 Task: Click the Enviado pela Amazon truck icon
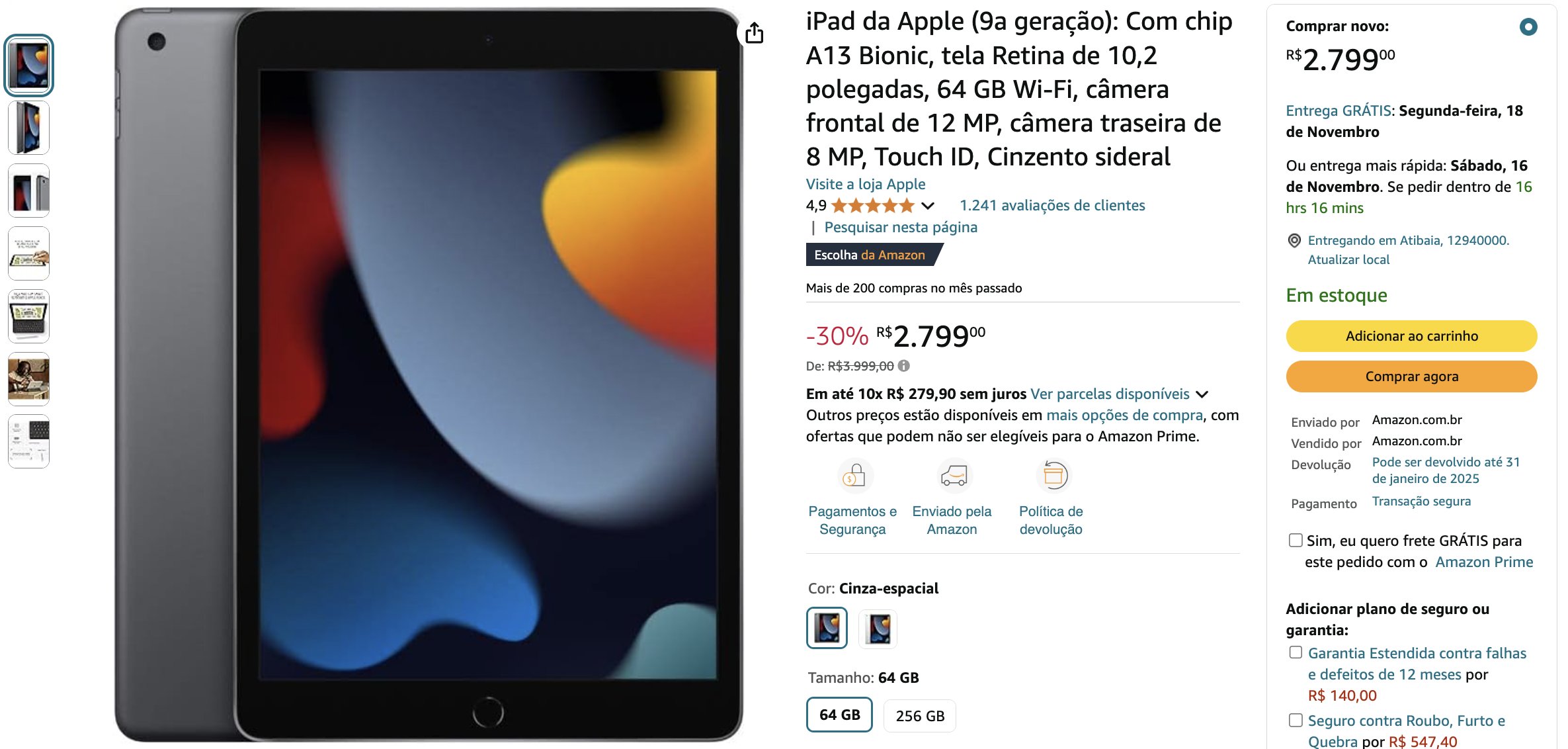tap(954, 476)
